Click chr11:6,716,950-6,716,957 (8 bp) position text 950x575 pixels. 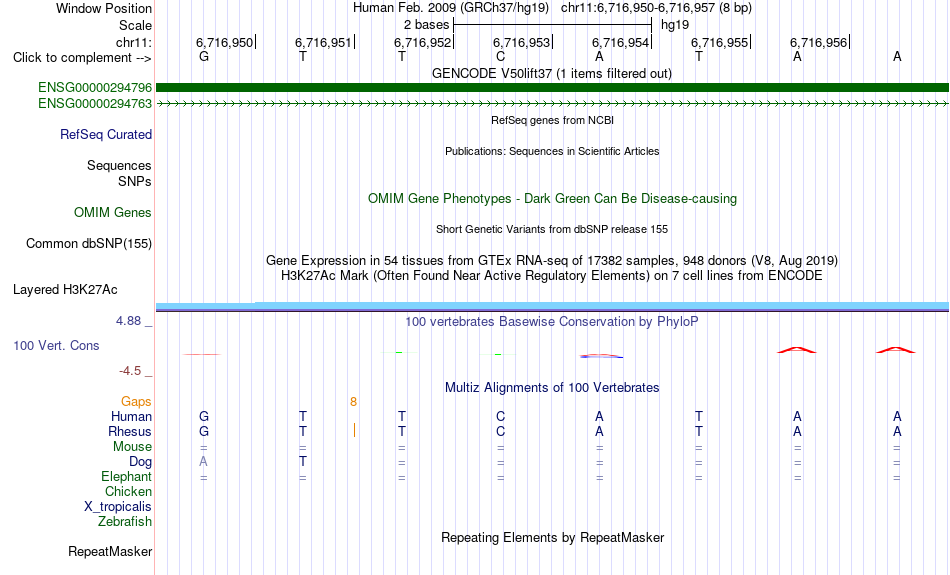point(656,8)
